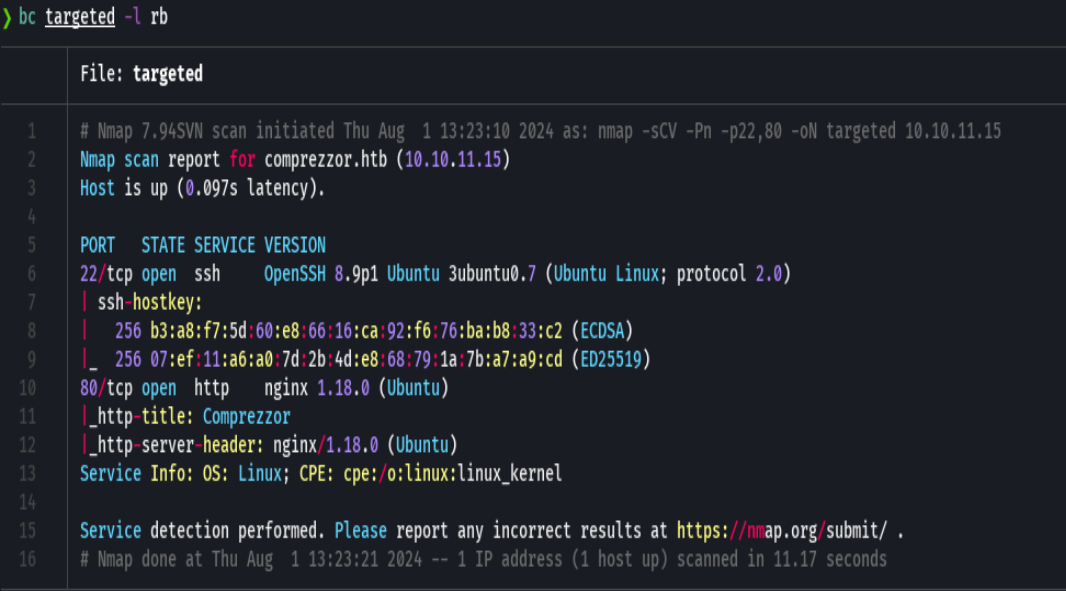Click the 22/tcp open ssh entry

point(150,273)
